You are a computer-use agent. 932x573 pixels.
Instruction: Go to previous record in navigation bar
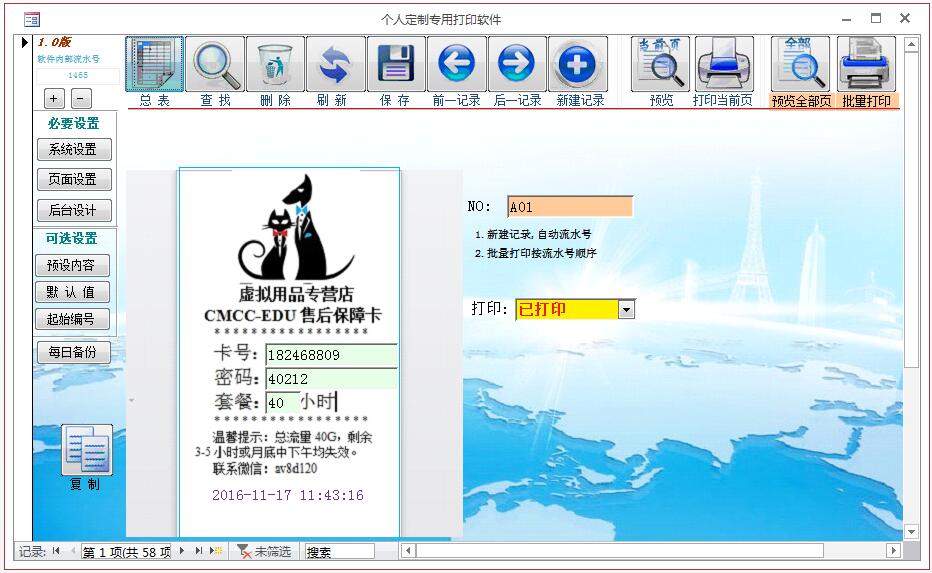72,551
